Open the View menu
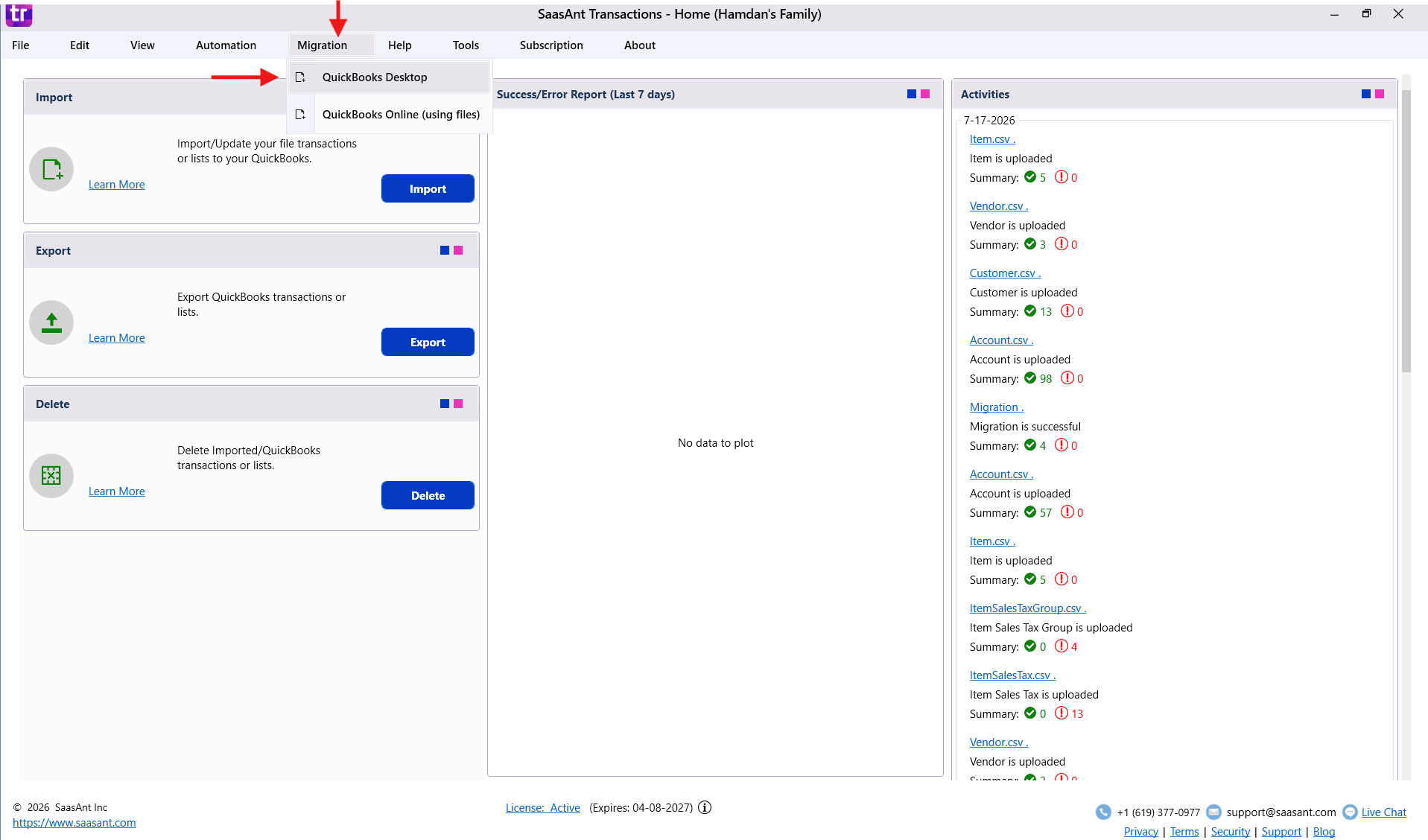Viewport: 1428px width, 840px height. [142, 45]
